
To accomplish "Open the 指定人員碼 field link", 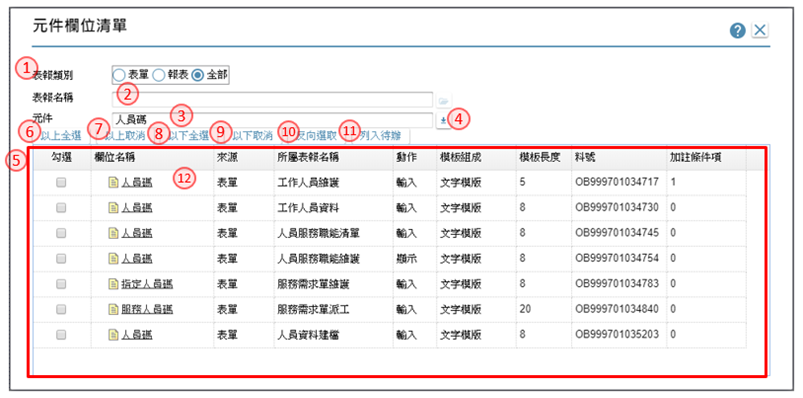I will click(147, 284).
